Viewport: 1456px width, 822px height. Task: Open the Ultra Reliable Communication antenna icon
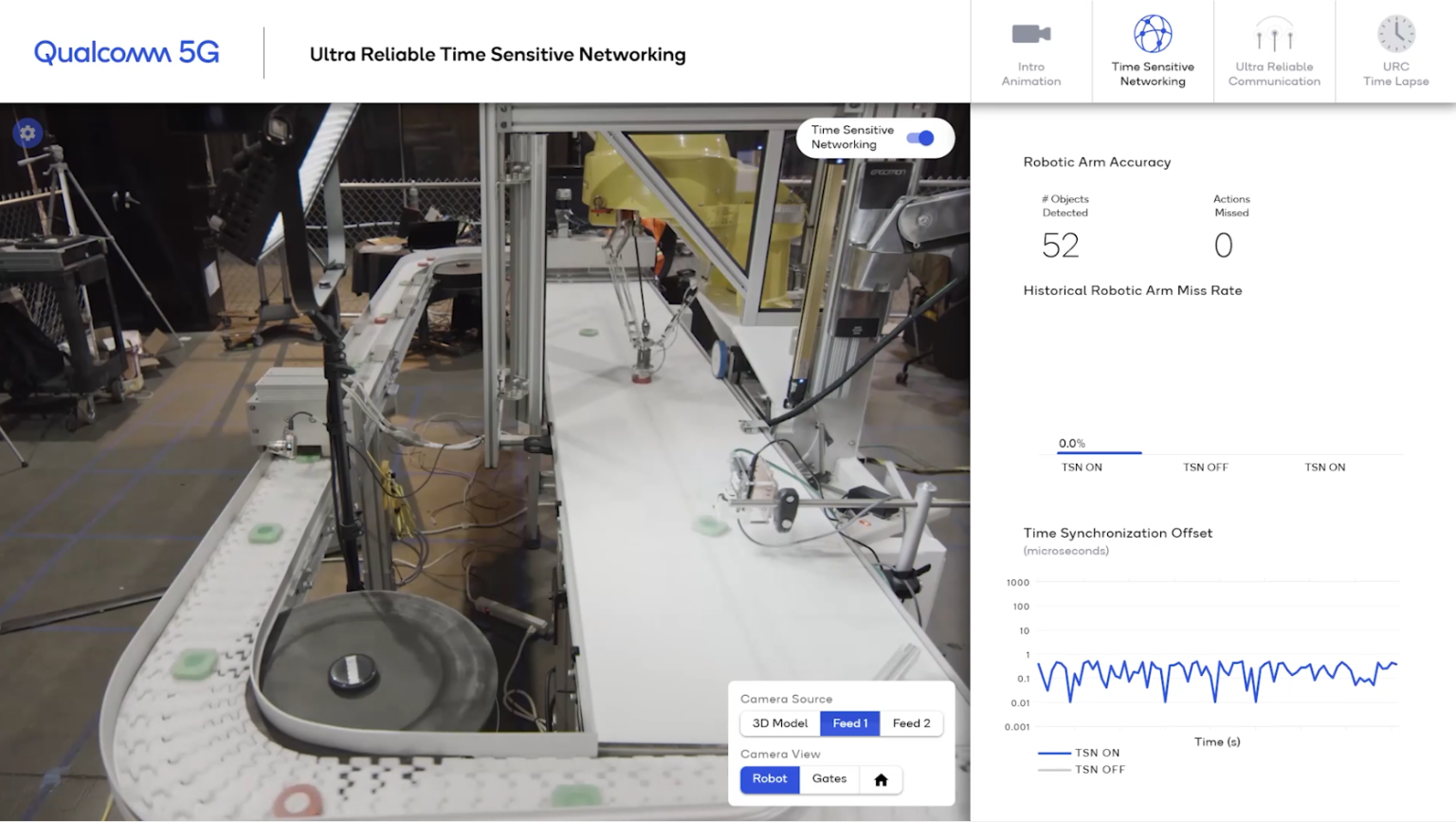(1274, 35)
